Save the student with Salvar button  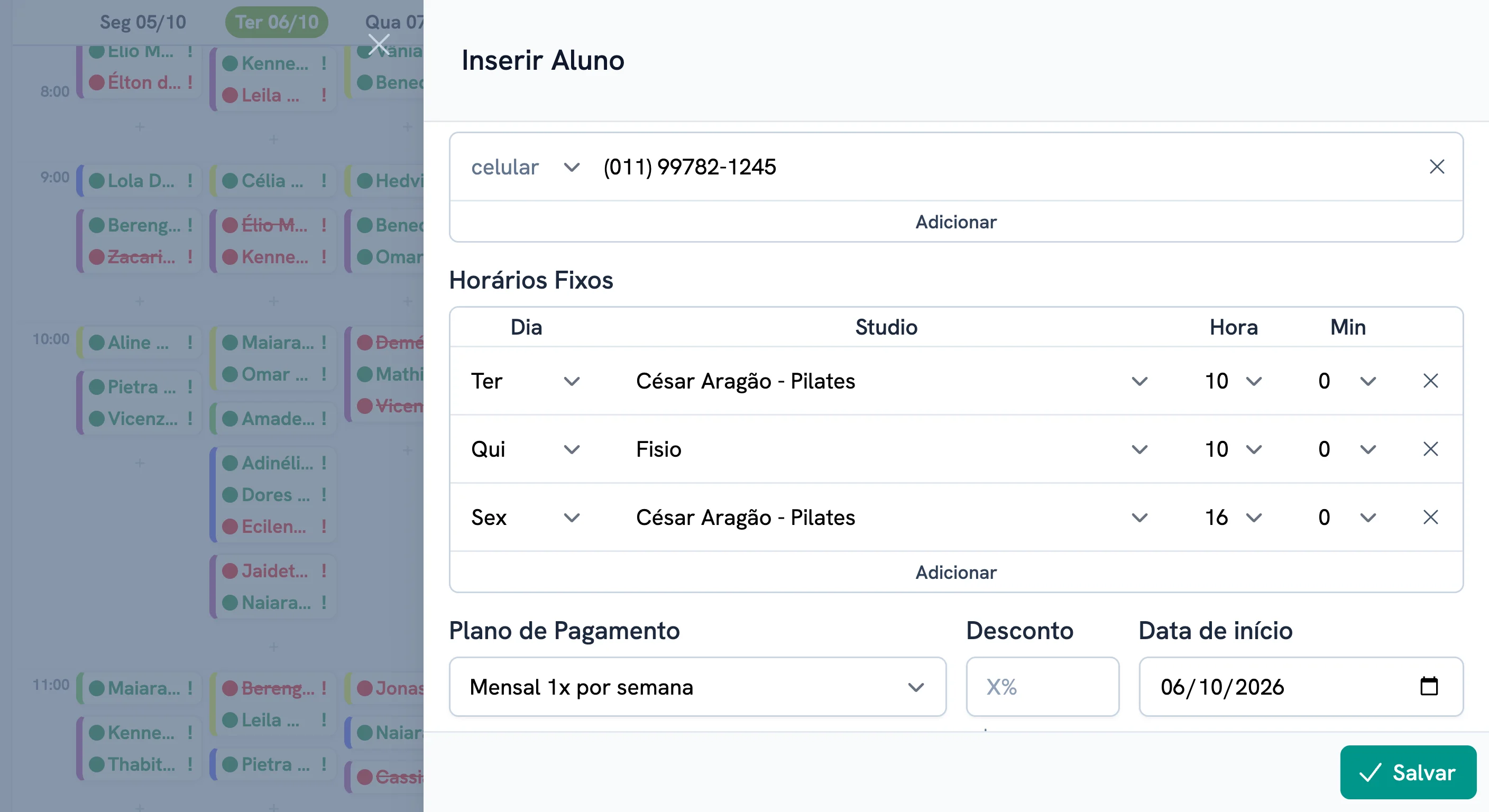click(x=1408, y=772)
